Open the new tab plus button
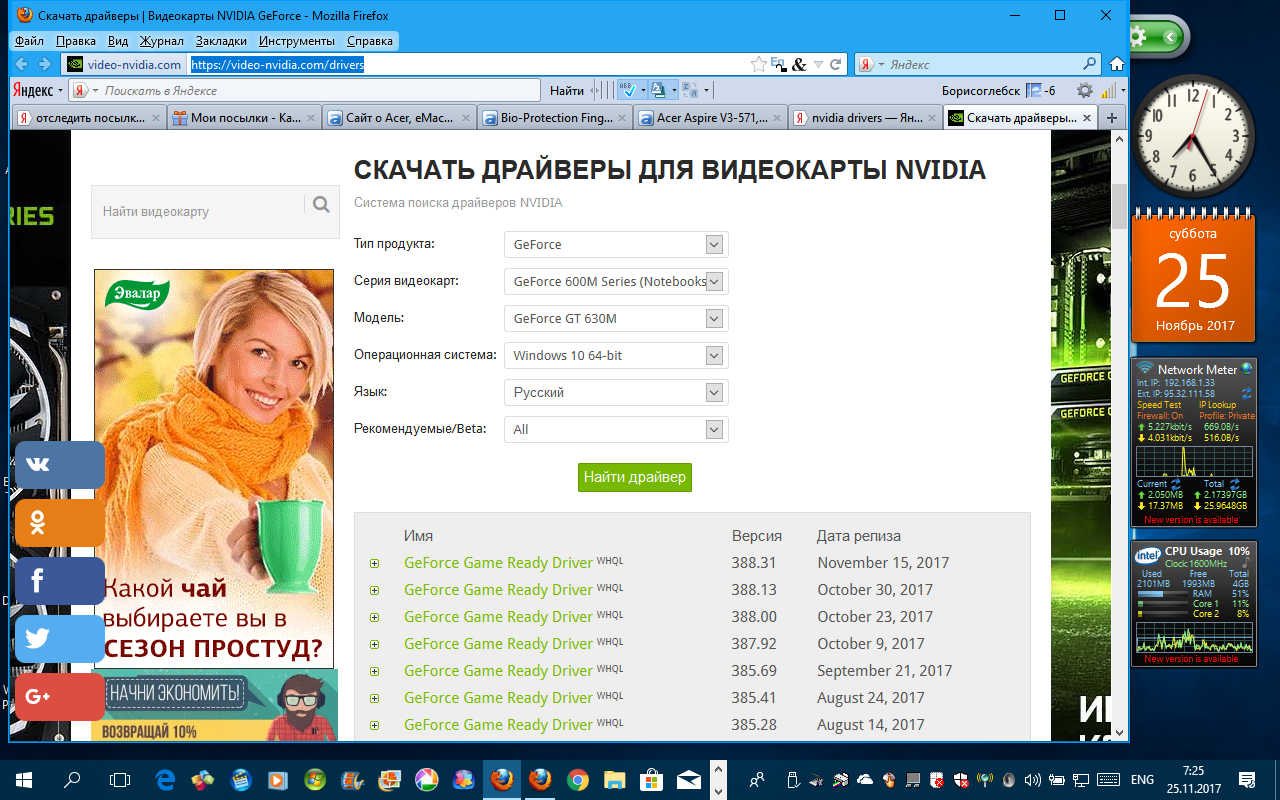This screenshot has height=800, width=1280. click(1112, 117)
